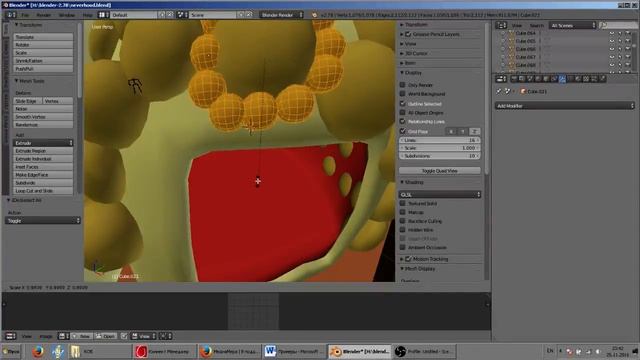Enable the World Background checkbox
This screenshot has width=640, height=360.
[x=402, y=94]
